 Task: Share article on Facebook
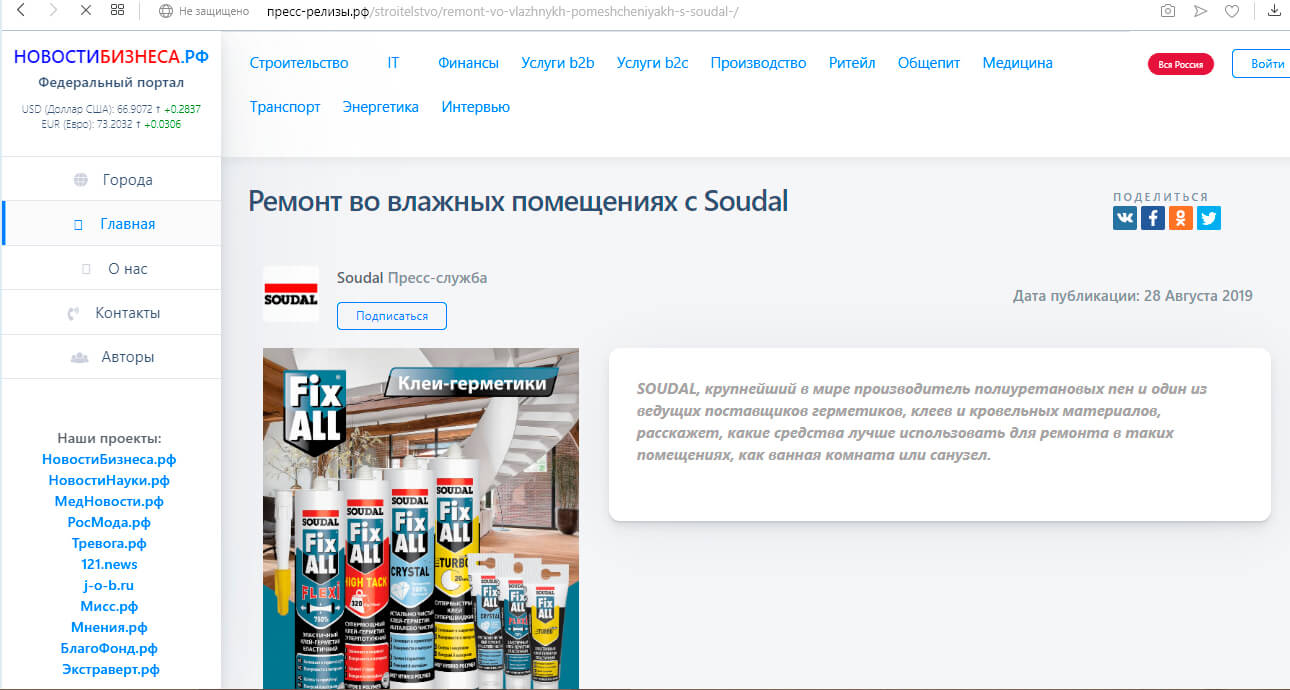pos(1153,218)
